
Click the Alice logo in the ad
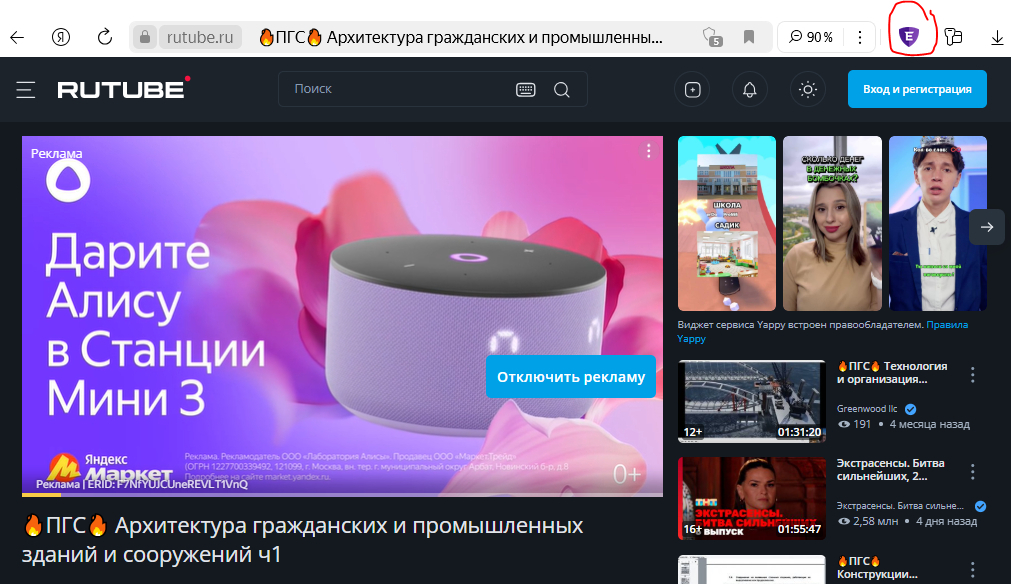[68, 180]
